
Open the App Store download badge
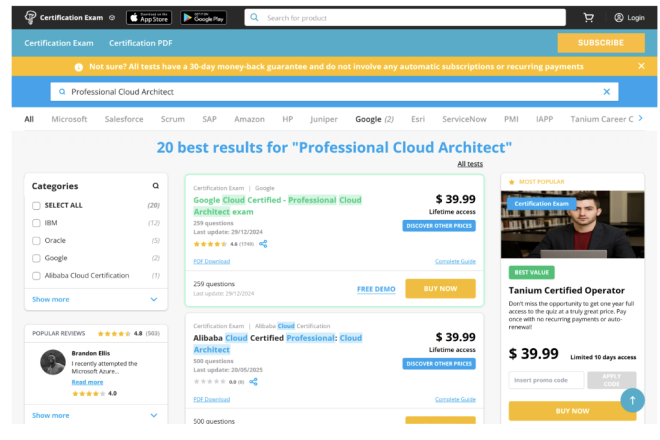(149, 18)
